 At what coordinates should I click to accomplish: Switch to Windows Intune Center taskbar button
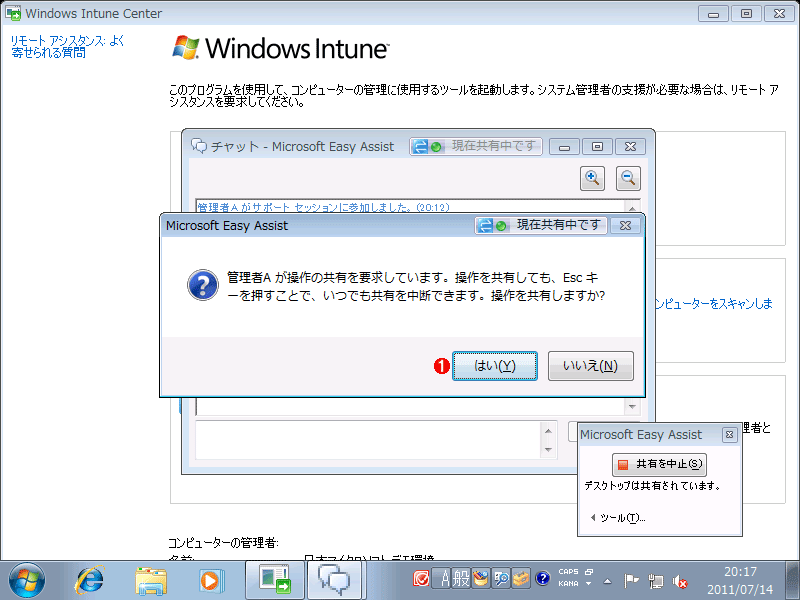pos(275,581)
